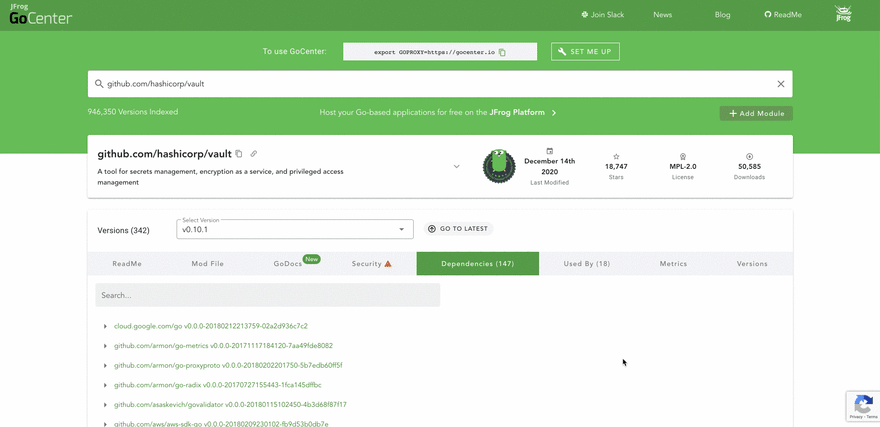Open github.com/armon/go-proxyproto dependency link
Viewport: 880px width, 427px height.
coord(228,365)
